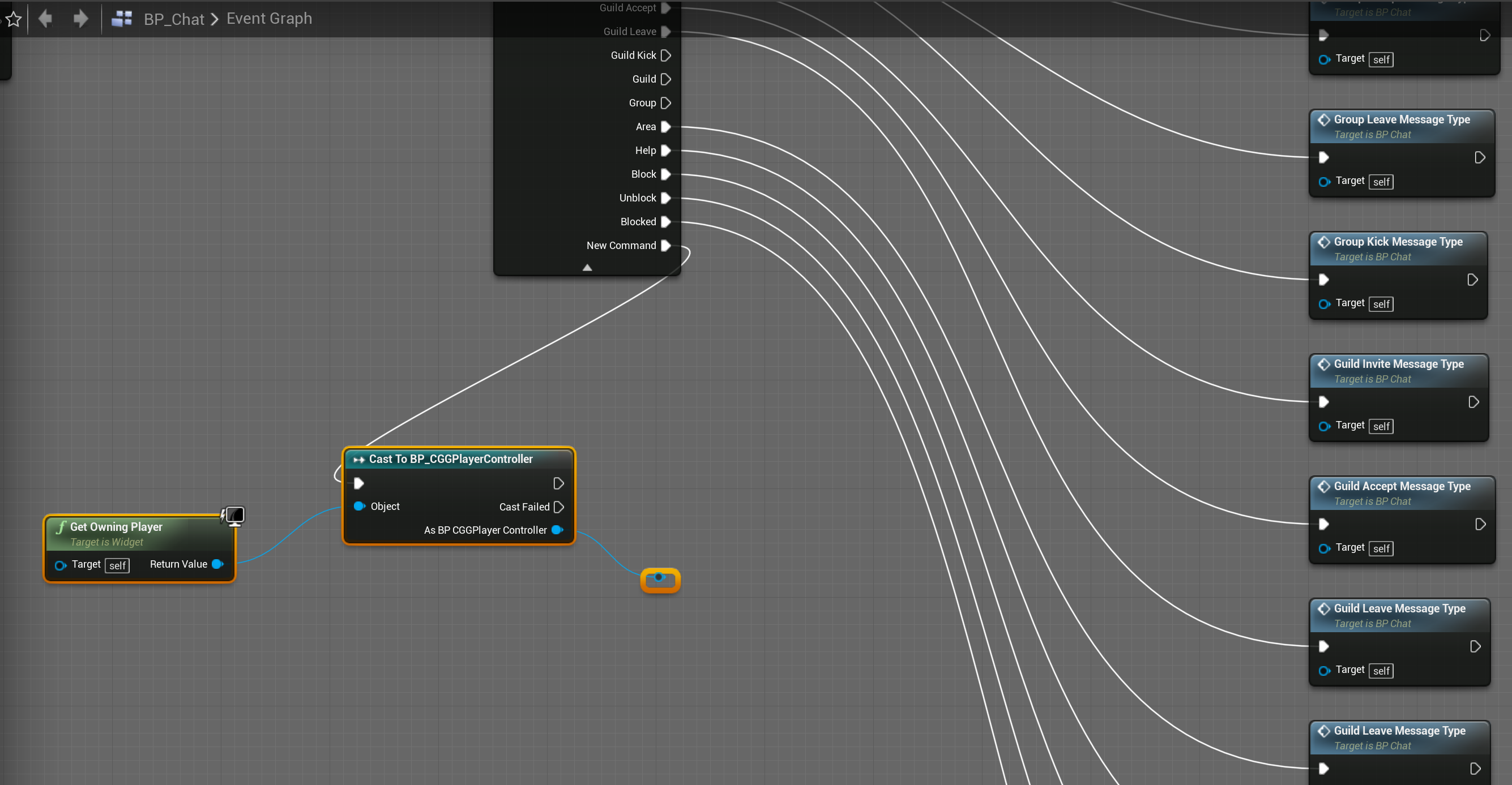Click the Cast Failed execution pin
The height and width of the screenshot is (785, 1512).
[x=559, y=507]
